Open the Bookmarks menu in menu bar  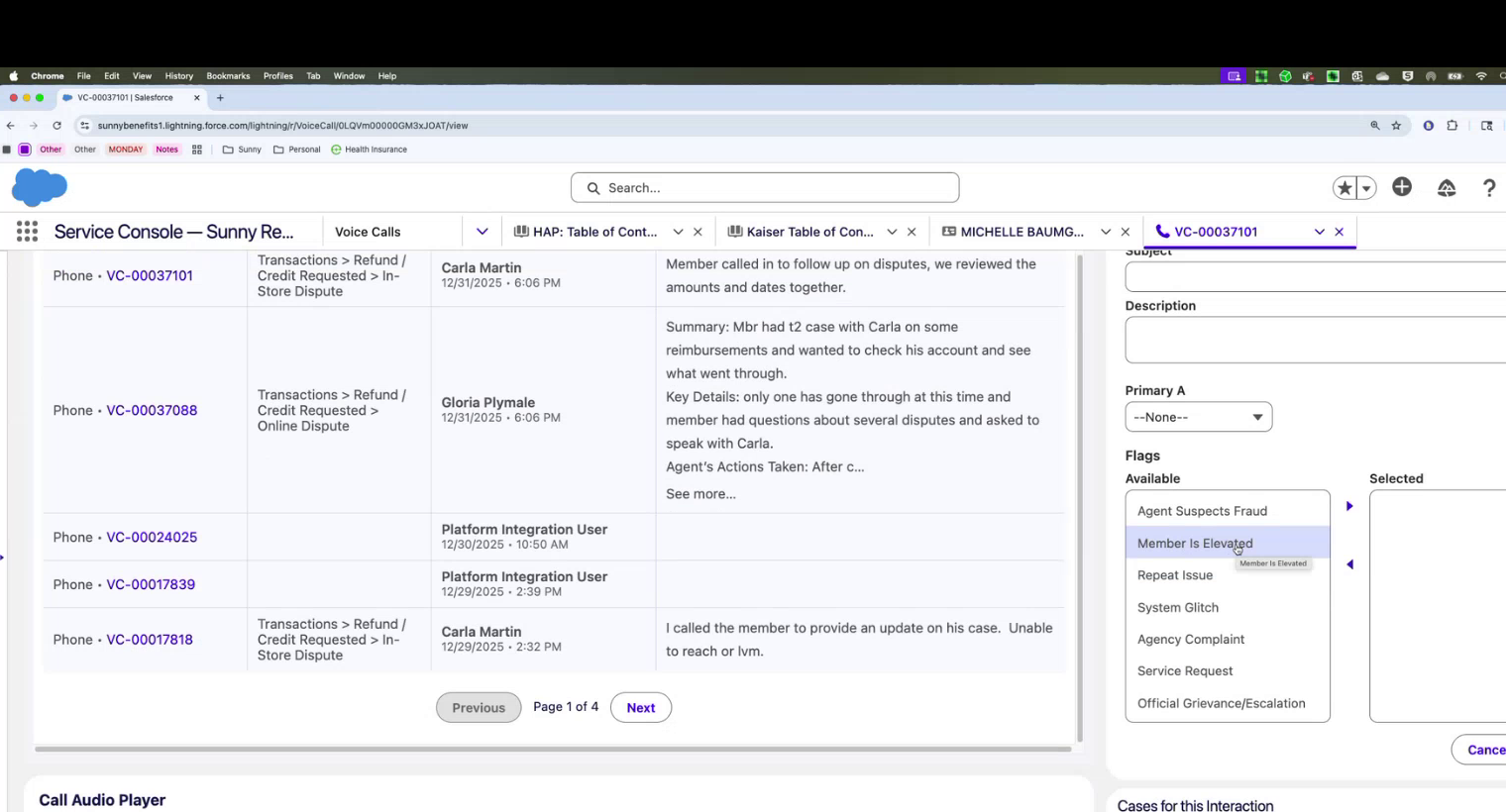[228, 76]
